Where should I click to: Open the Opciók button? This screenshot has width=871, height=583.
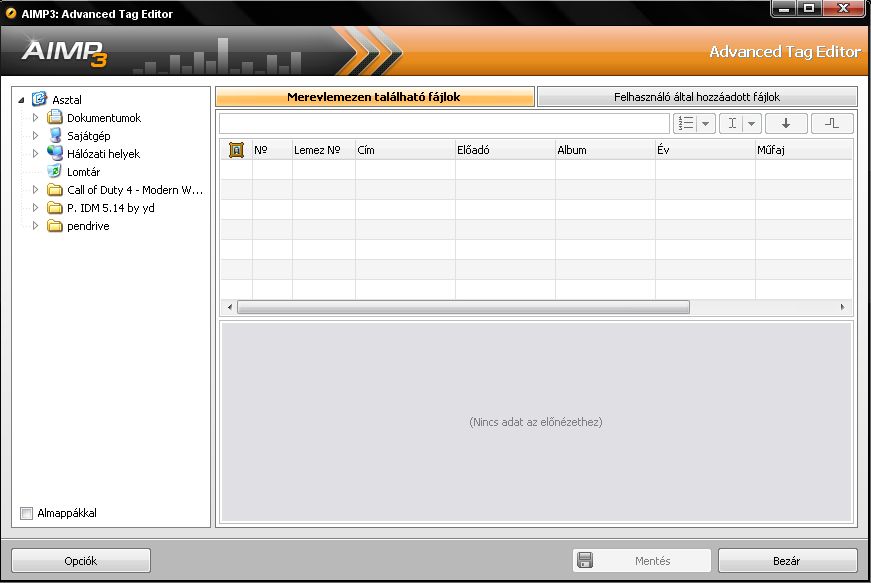point(81,561)
